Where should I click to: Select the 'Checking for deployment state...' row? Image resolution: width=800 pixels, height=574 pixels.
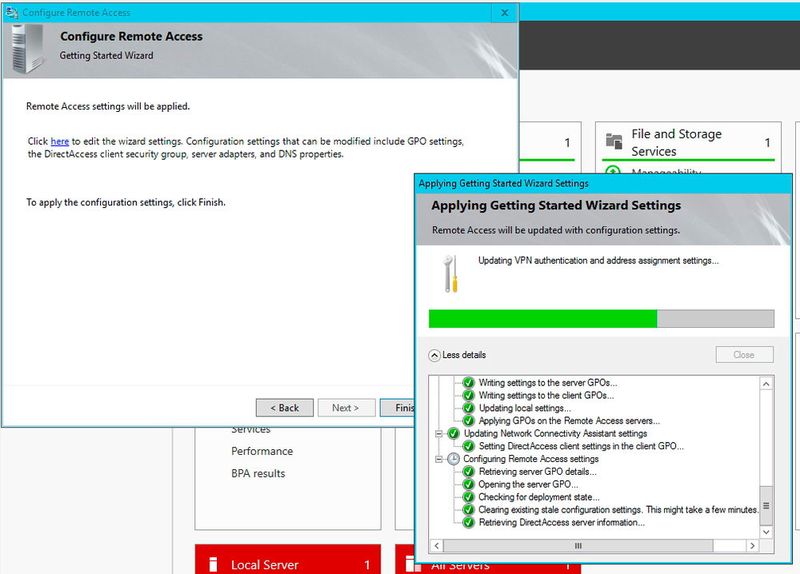coord(539,497)
